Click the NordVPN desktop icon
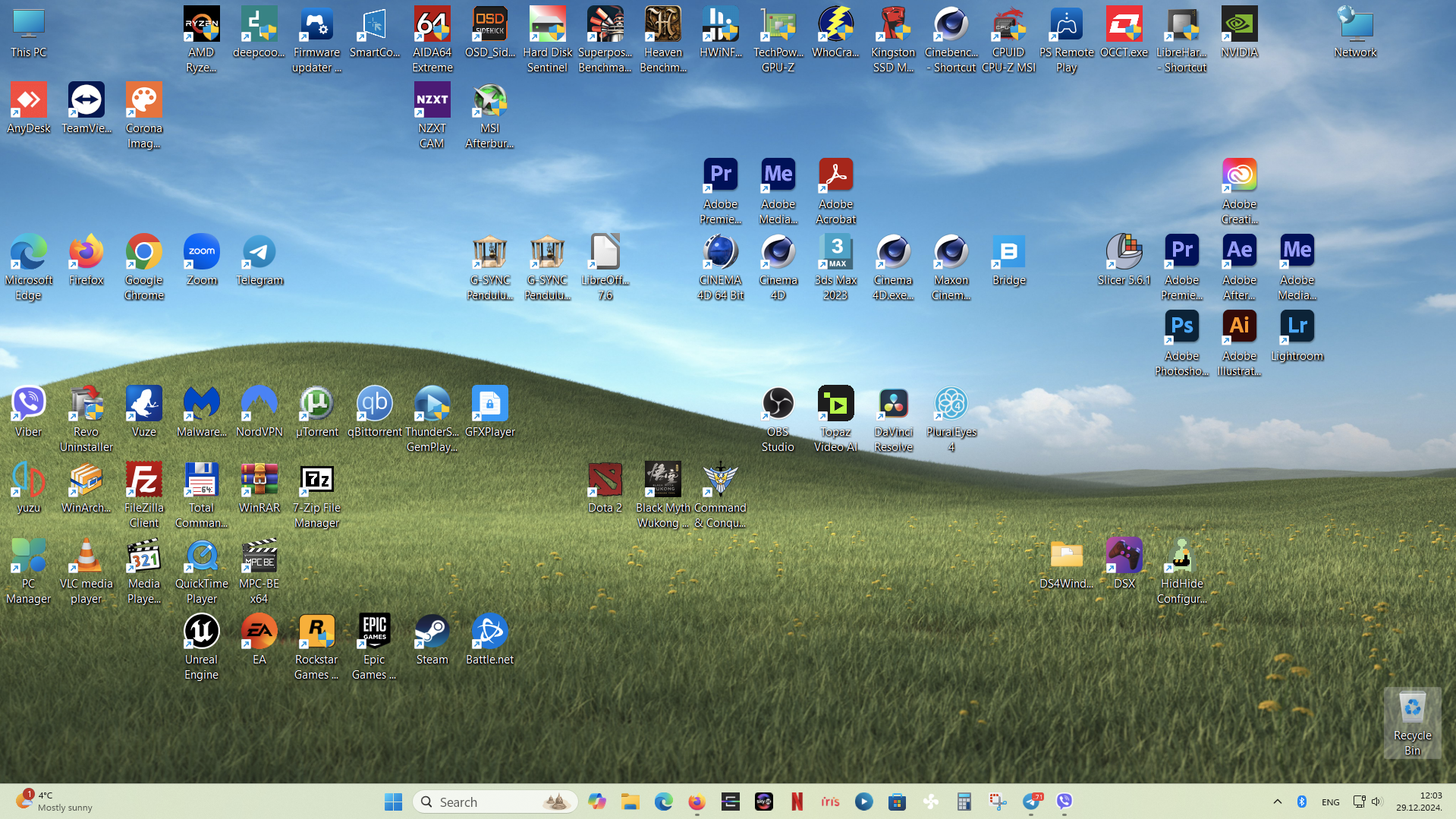The image size is (1456, 819). 259,404
